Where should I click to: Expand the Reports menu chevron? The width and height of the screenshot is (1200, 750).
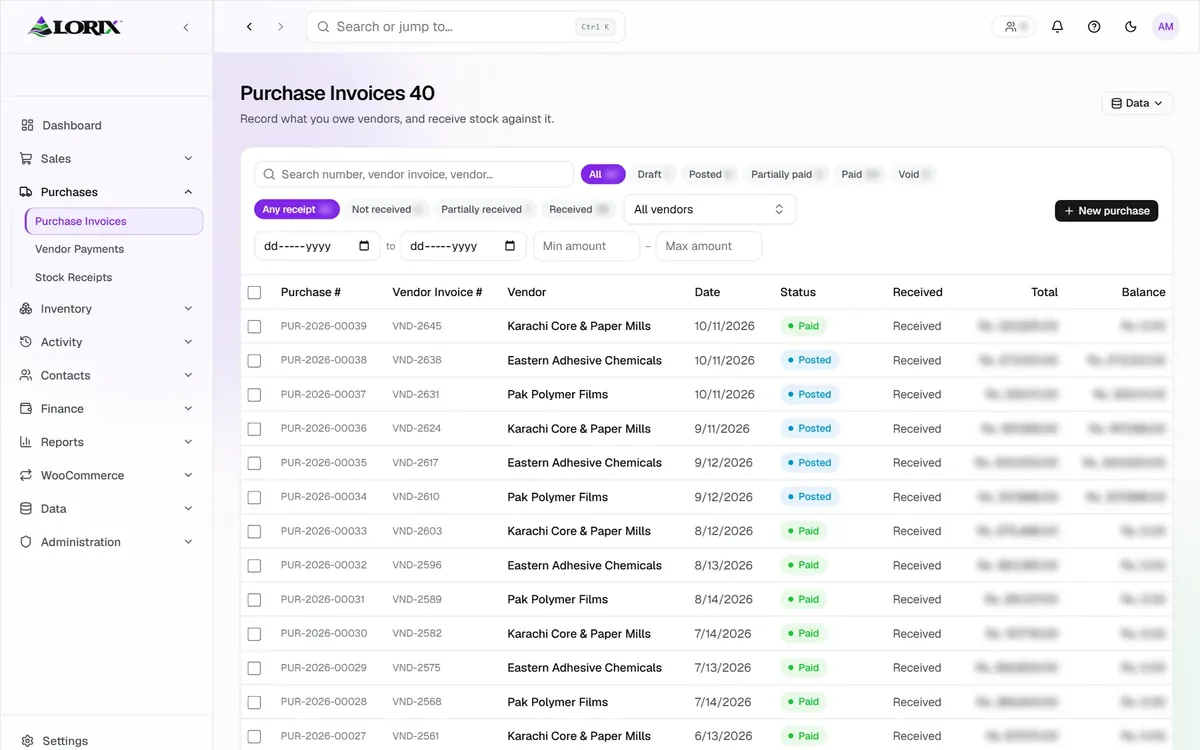click(x=188, y=442)
